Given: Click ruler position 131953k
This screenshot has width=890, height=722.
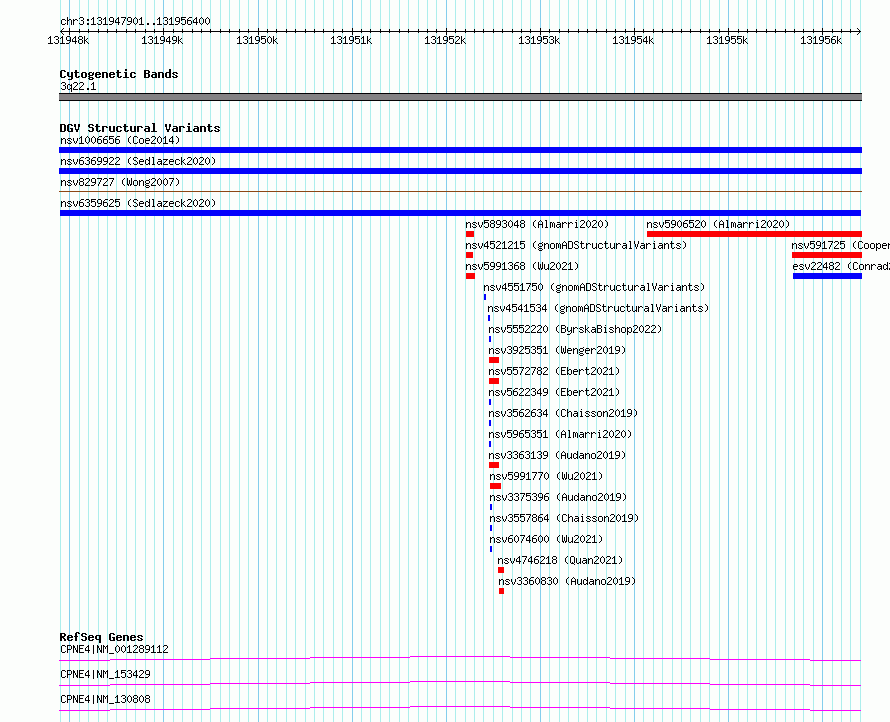Looking at the screenshot, I should coord(539,40).
